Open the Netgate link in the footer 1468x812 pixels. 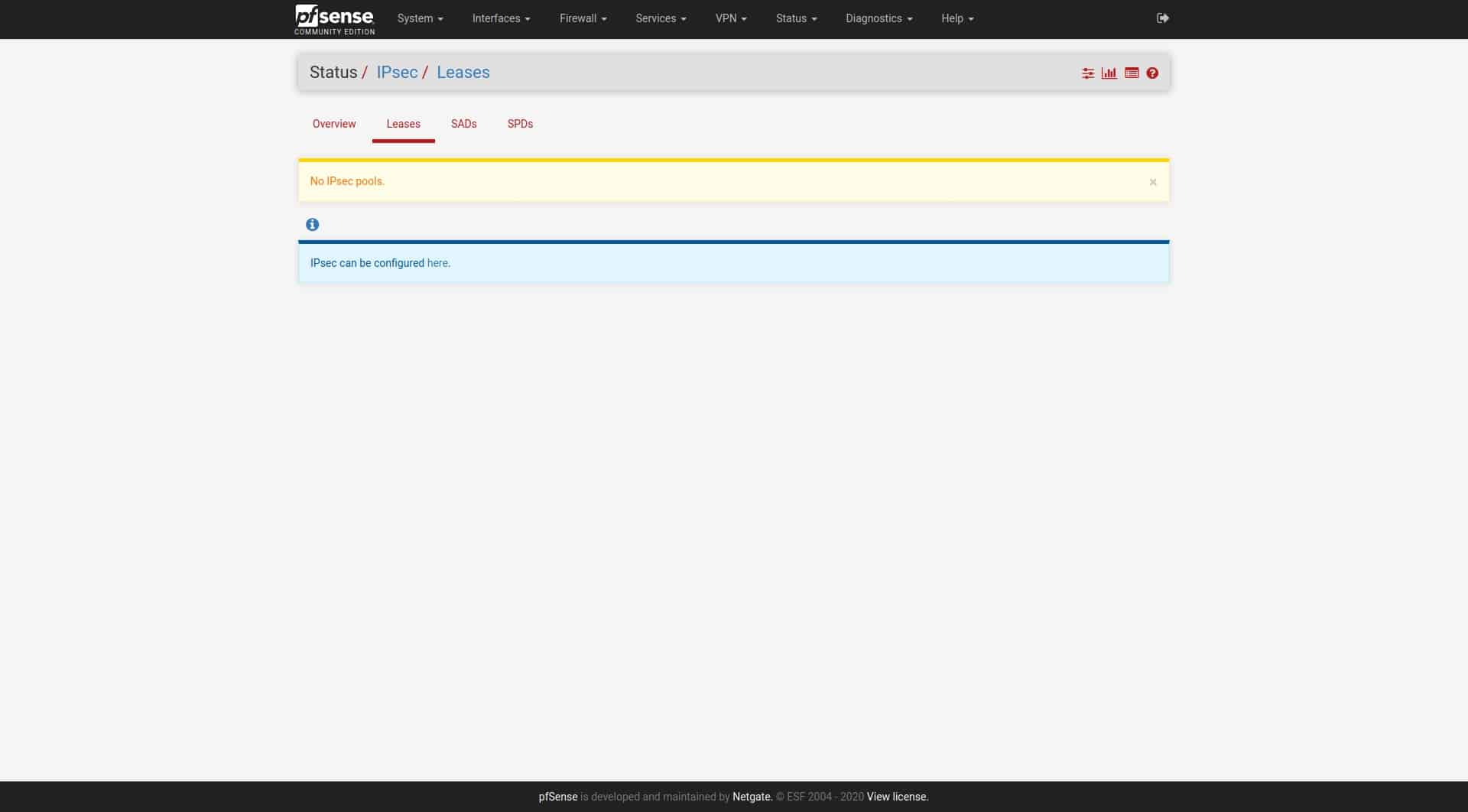point(752,797)
